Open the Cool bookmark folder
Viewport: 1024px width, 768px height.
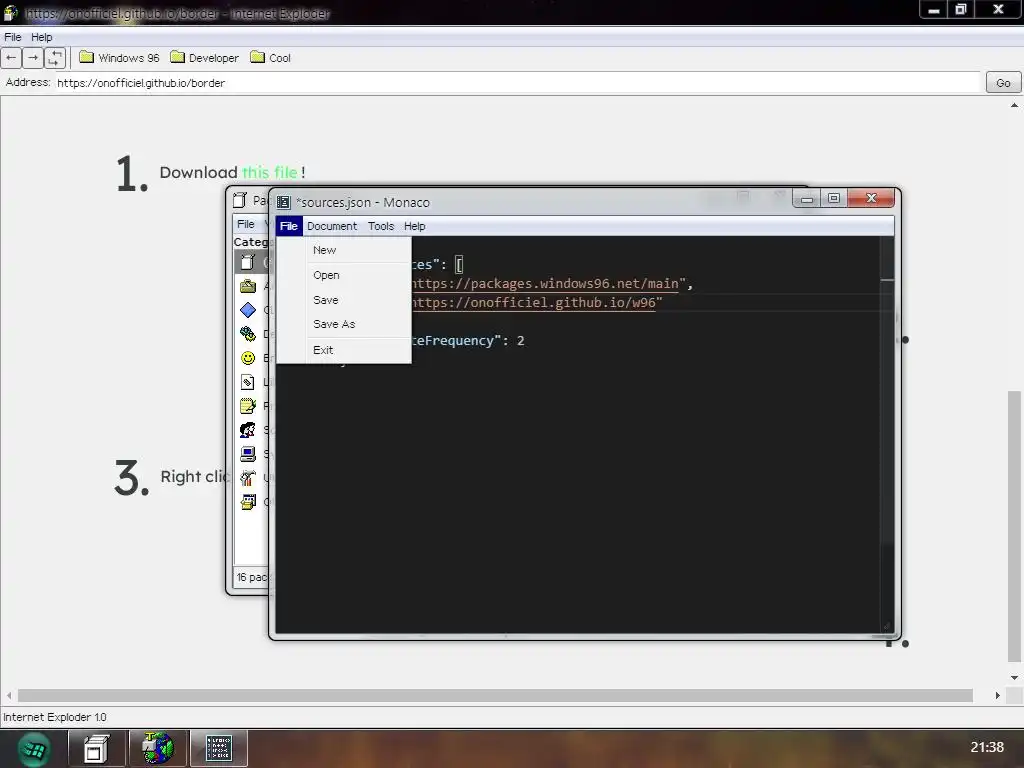click(x=270, y=57)
